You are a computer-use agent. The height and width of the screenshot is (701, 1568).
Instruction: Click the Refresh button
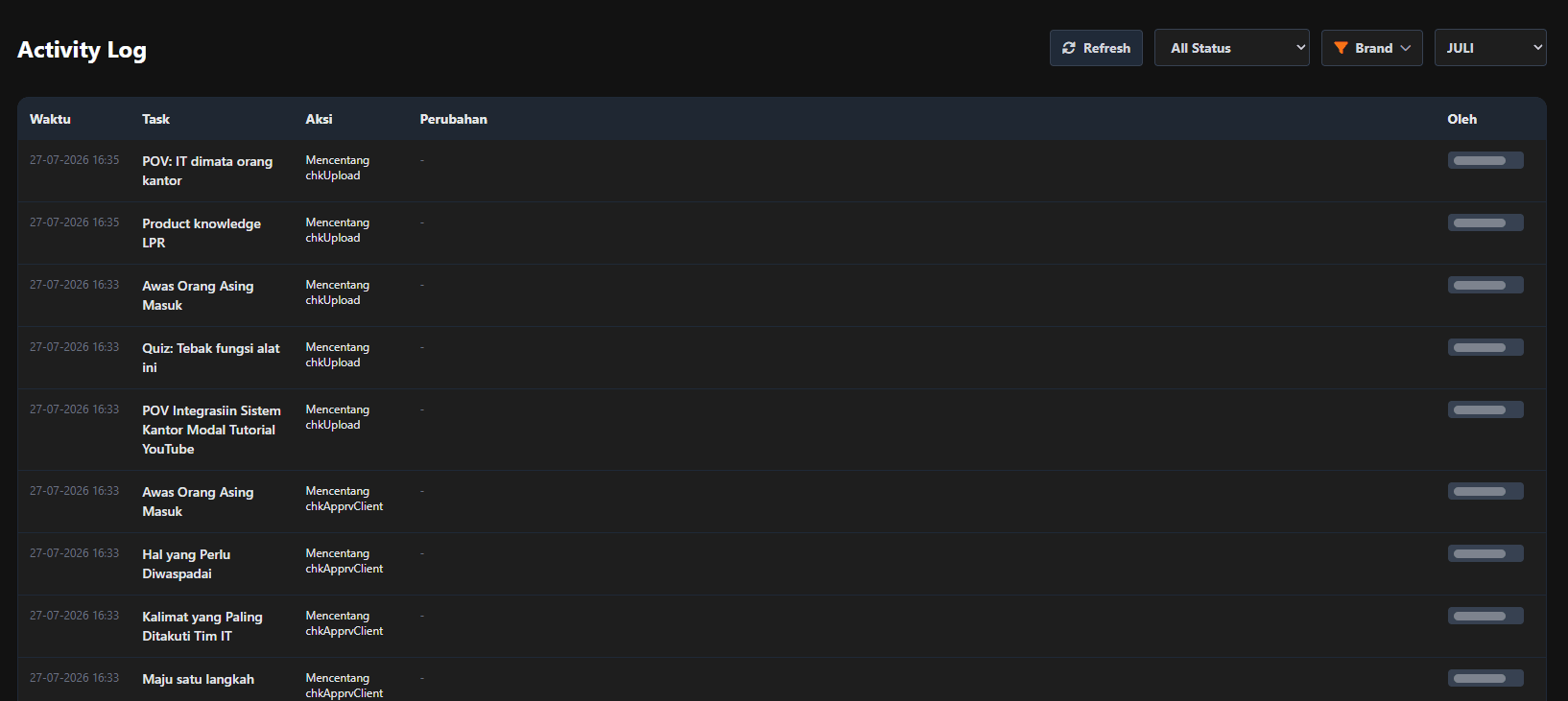click(1096, 48)
